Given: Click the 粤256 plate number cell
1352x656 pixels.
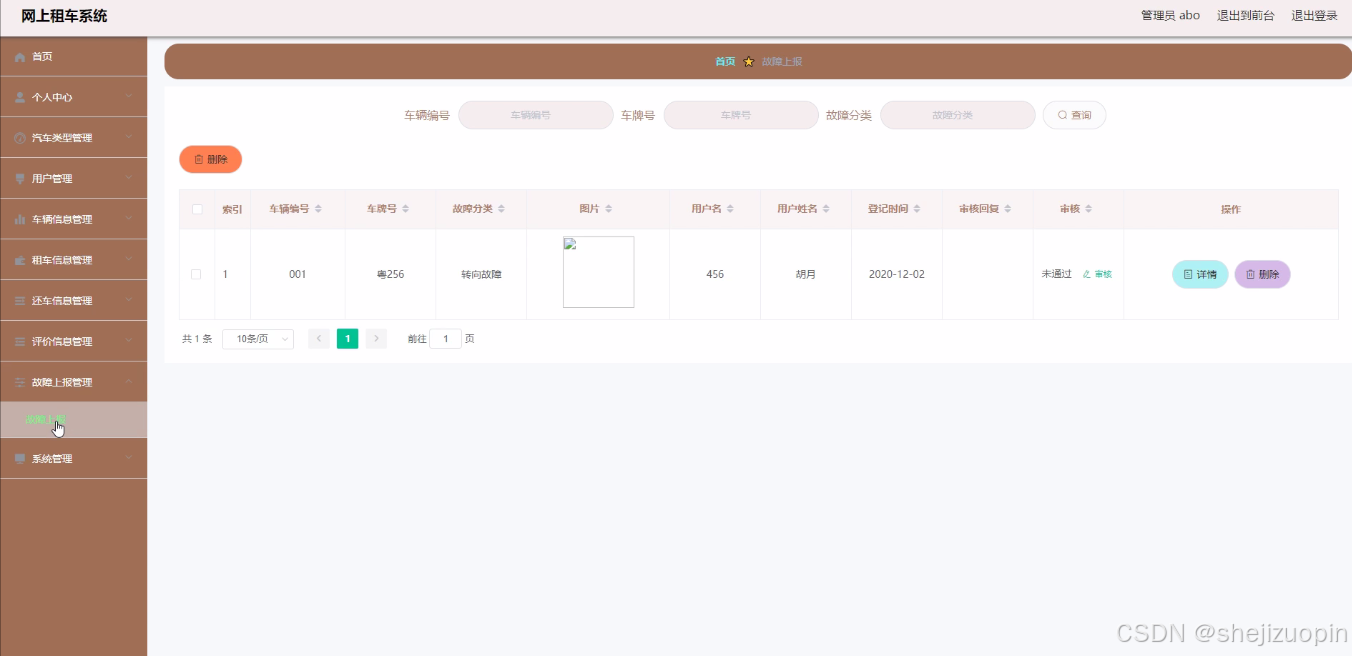Looking at the screenshot, I should (x=390, y=274).
